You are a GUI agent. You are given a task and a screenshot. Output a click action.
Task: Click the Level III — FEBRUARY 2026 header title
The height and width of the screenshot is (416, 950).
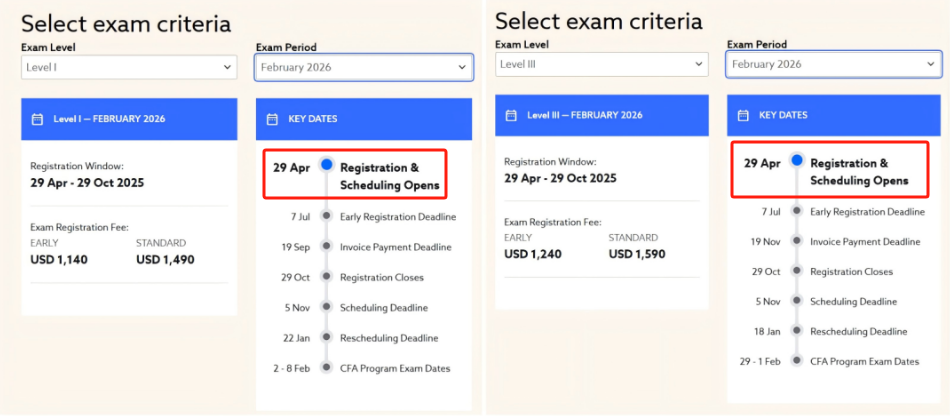click(x=585, y=115)
